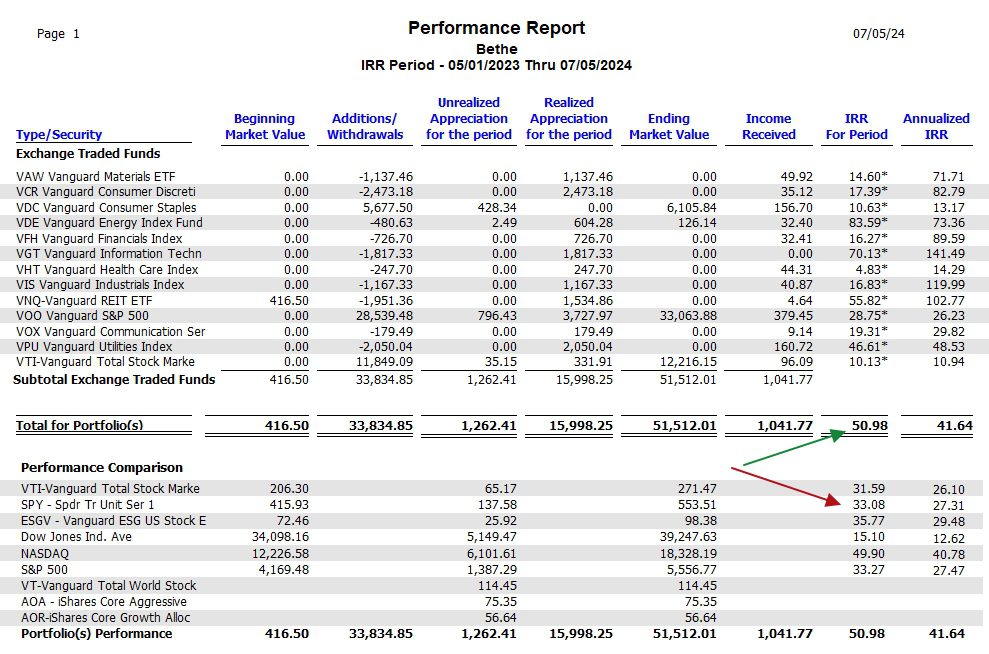Click the Ending Market Value column header
989x654 pixels.
pyautogui.click(x=669, y=126)
